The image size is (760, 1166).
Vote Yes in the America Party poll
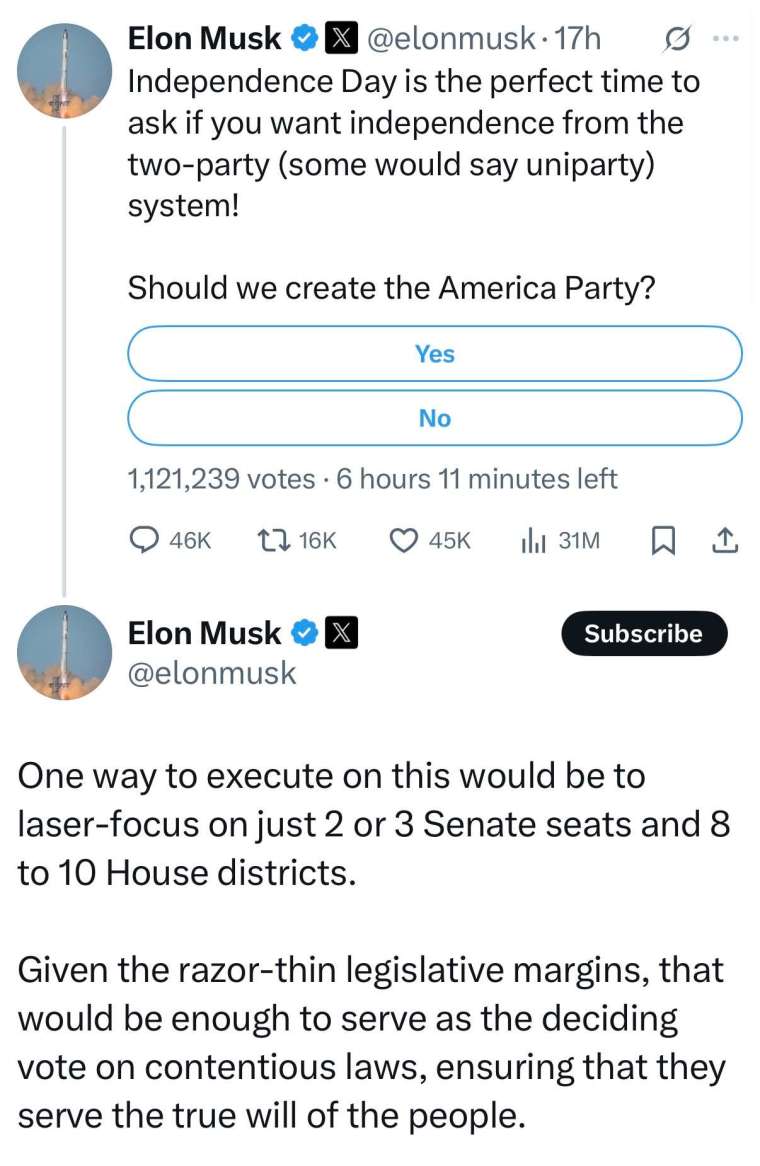[435, 354]
